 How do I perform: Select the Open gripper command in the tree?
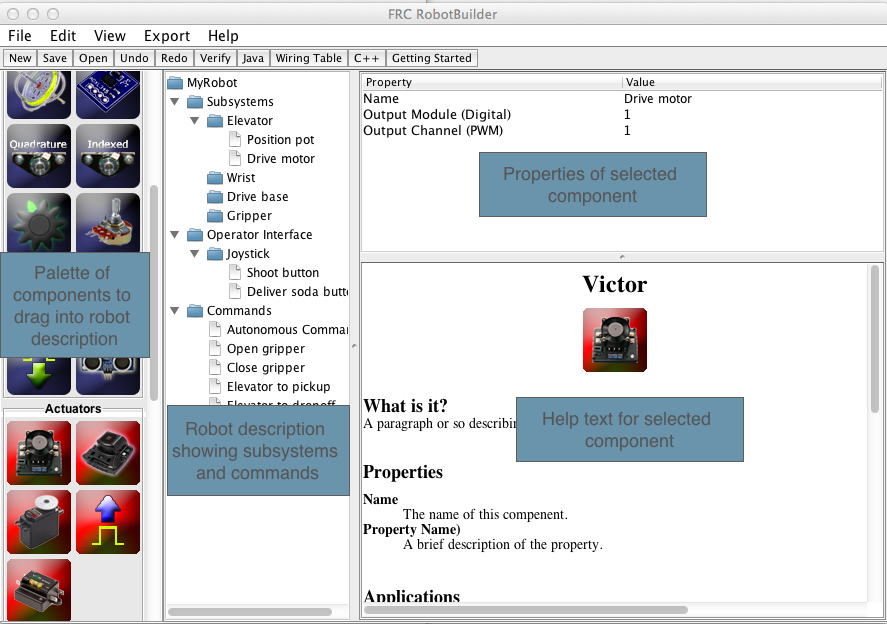click(x=265, y=348)
